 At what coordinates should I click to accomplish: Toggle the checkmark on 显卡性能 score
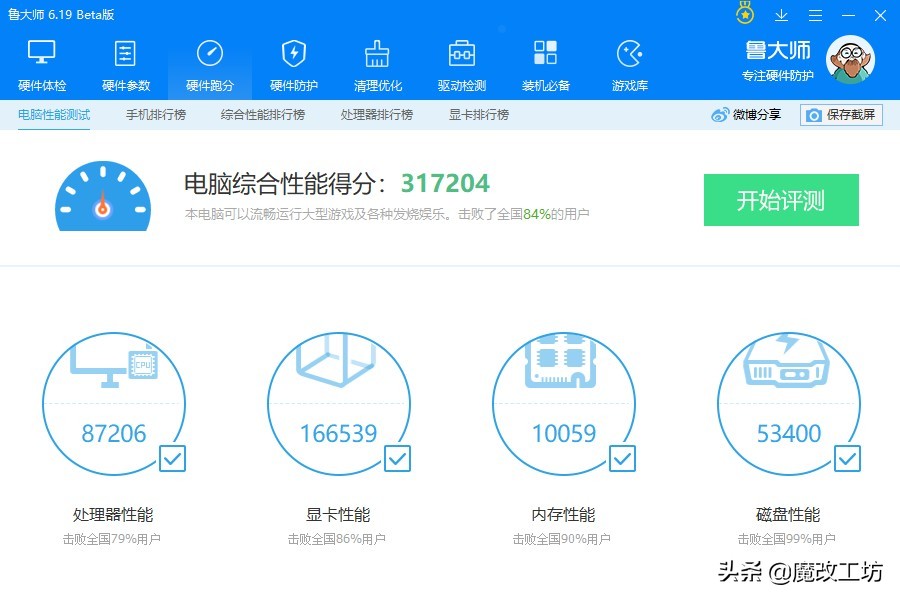(x=397, y=459)
